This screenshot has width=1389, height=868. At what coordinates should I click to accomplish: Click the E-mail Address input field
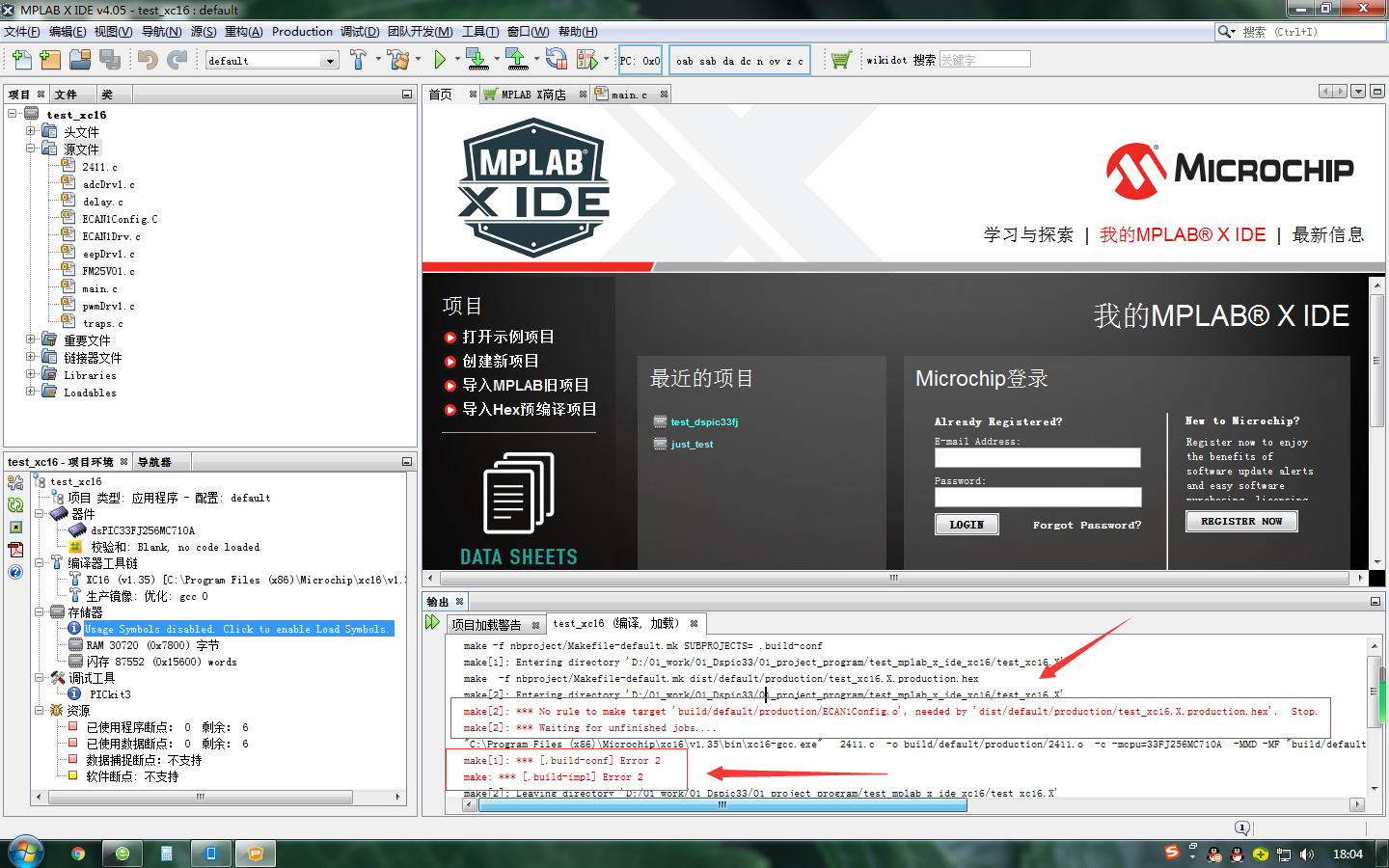pos(1038,457)
